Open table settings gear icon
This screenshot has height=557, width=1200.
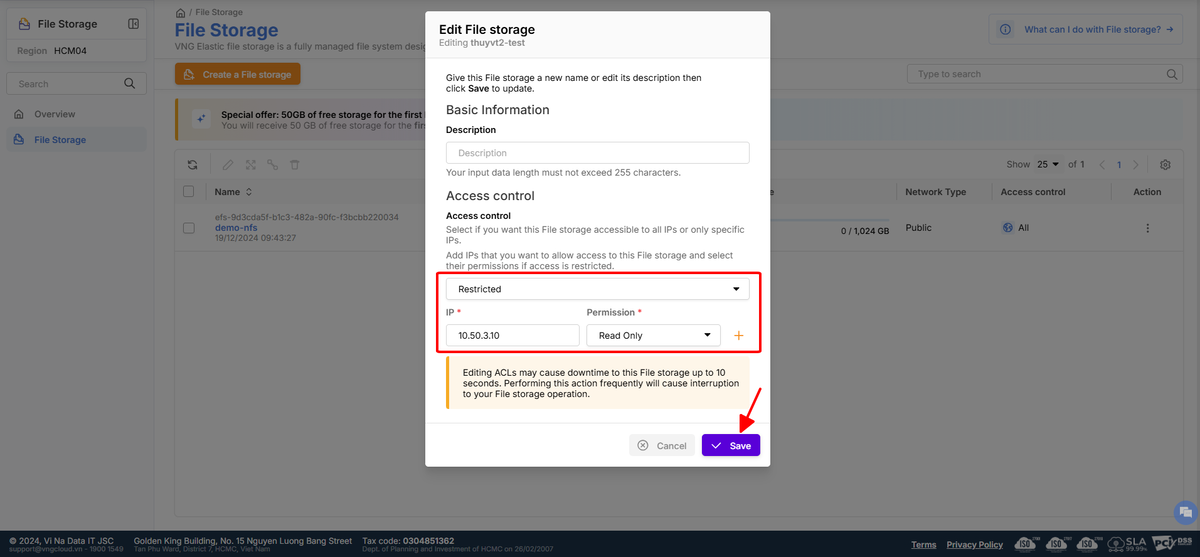[x=1165, y=165]
